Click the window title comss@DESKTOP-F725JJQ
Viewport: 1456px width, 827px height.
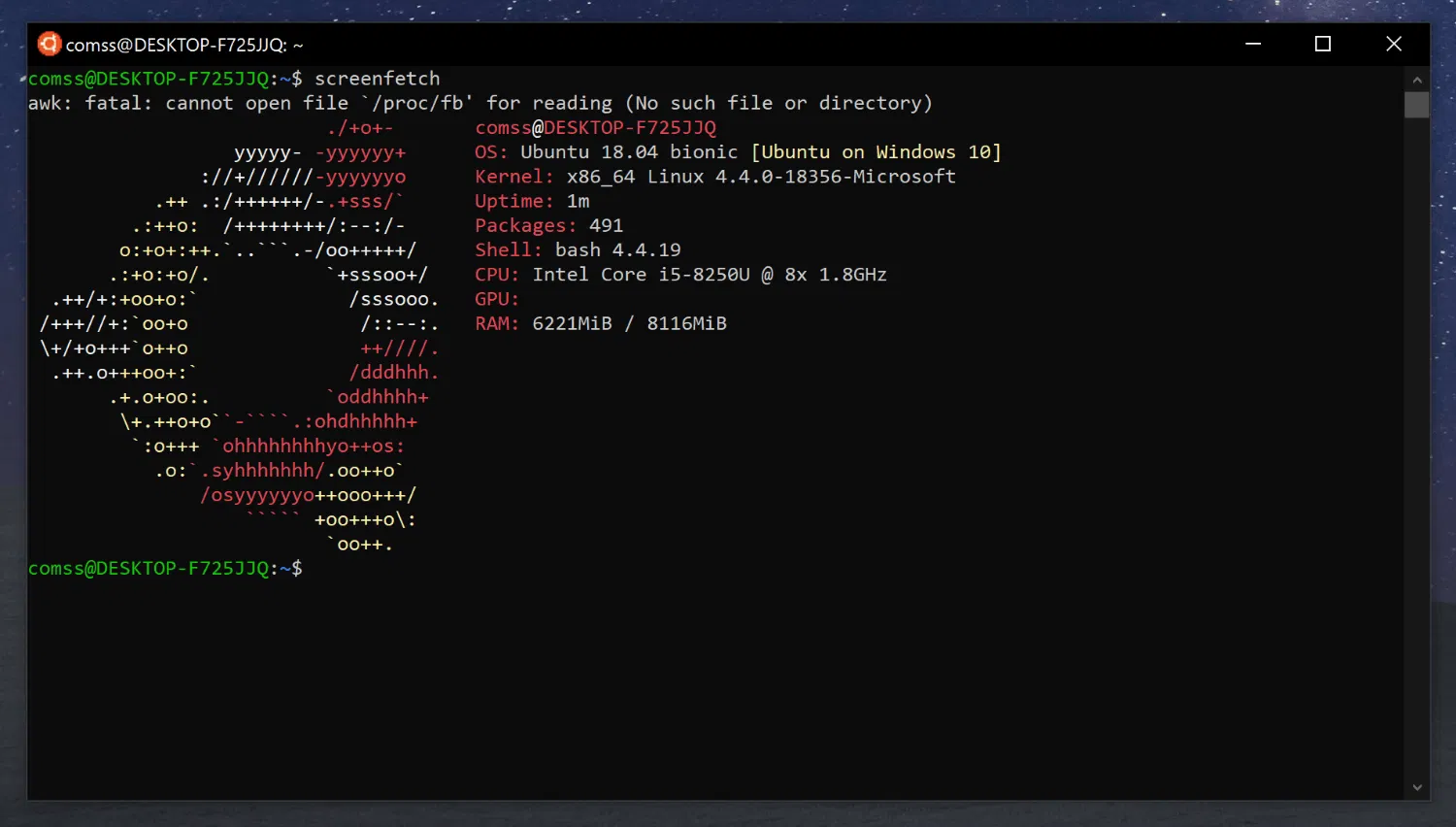coord(182,44)
